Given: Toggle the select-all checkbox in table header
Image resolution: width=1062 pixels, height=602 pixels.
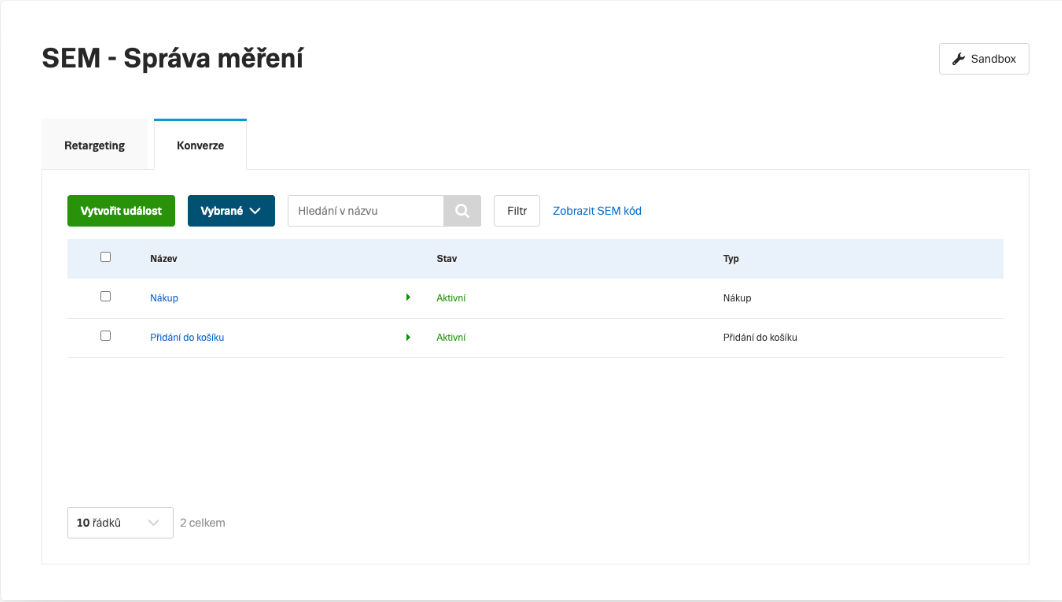Looking at the screenshot, I should click(106, 257).
